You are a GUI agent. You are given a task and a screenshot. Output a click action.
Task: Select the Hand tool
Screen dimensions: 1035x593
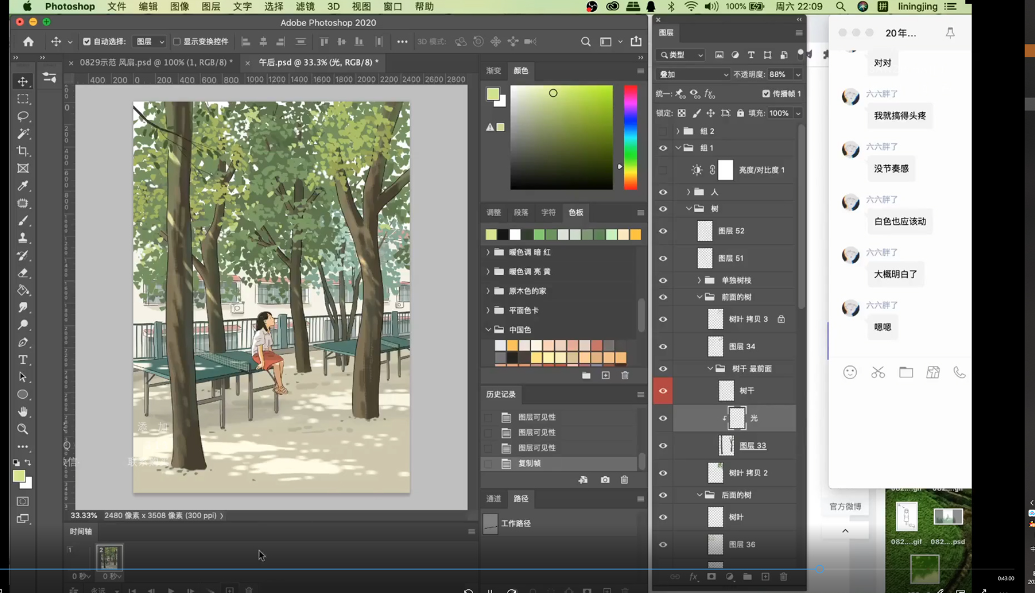point(23,411)
